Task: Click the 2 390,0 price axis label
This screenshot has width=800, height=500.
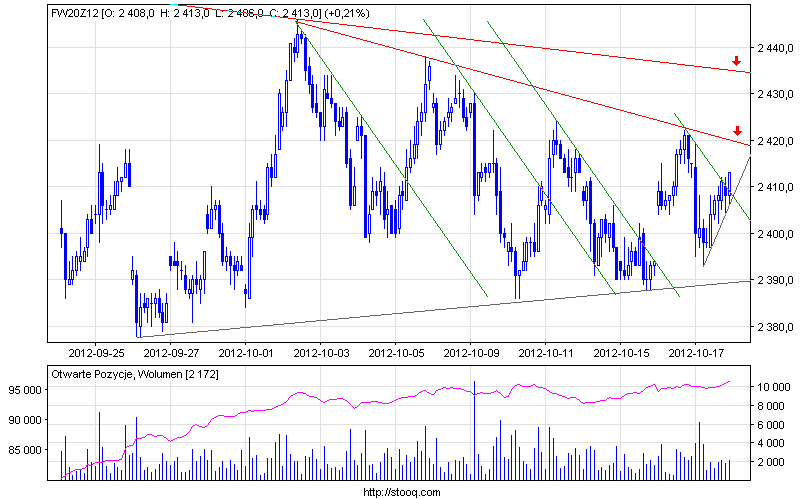Action: (776, 280)
